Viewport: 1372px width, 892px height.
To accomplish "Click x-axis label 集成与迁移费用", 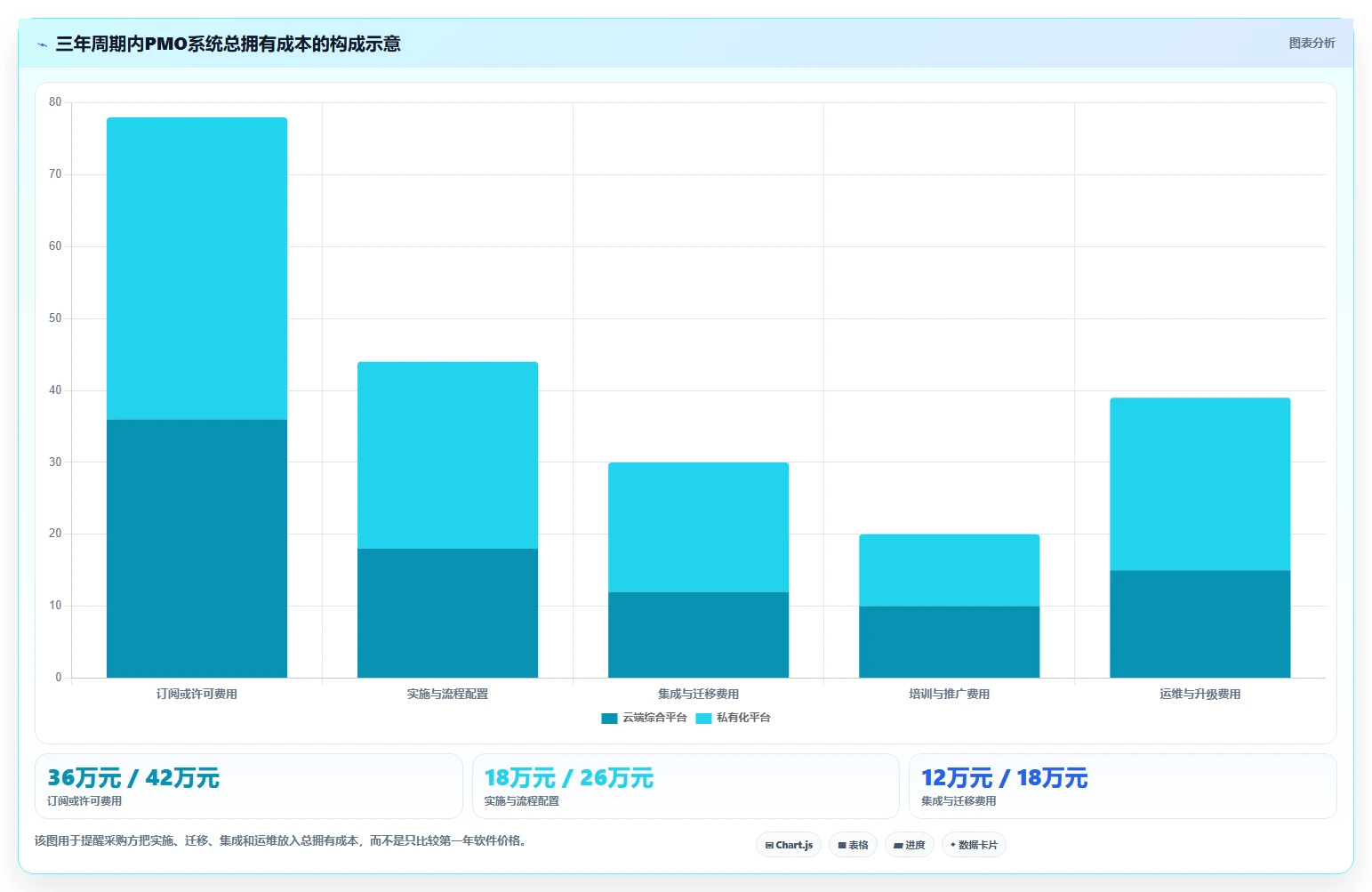I will (698, 694).
